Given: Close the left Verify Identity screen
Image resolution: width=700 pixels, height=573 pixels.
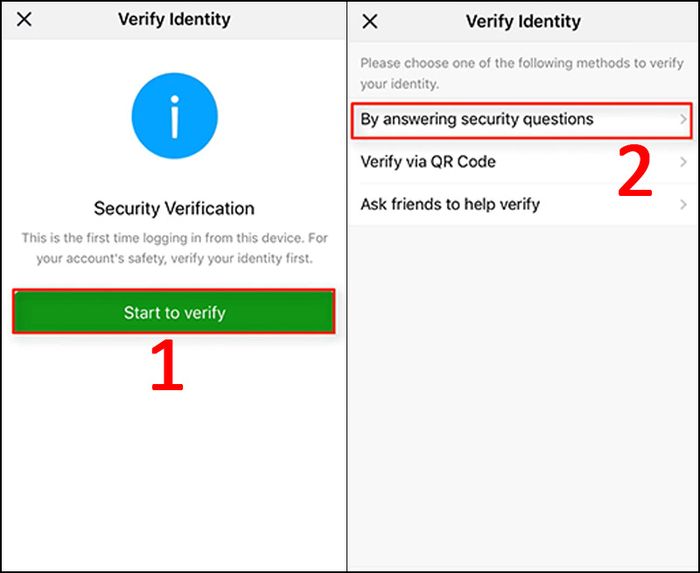Looking at the screenshot, I should (24, 19).
